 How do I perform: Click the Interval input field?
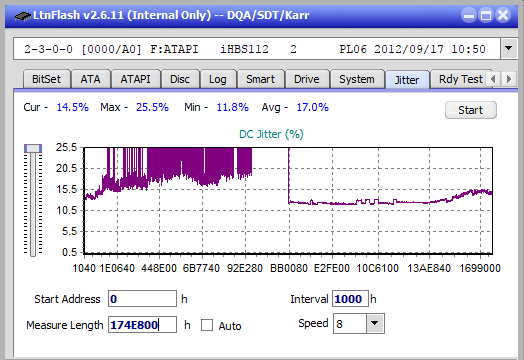pyautogui.click(x=350, y=298)
